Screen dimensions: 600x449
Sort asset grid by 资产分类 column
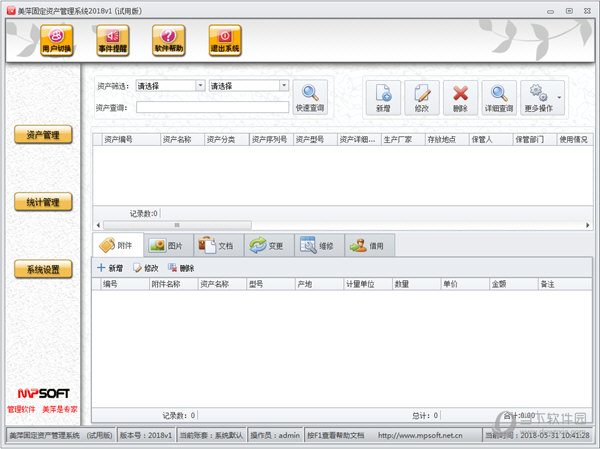[227, 139]
